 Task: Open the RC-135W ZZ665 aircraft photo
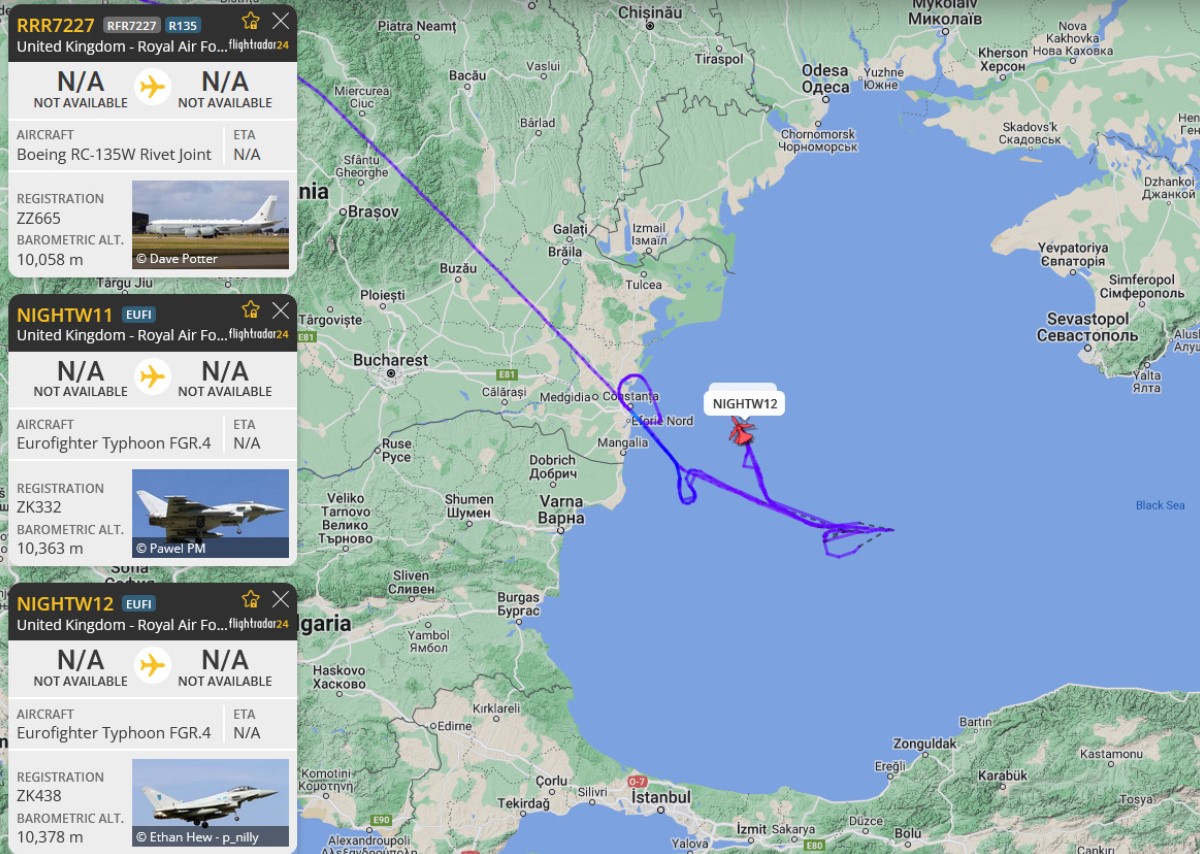tap(210, 224)
